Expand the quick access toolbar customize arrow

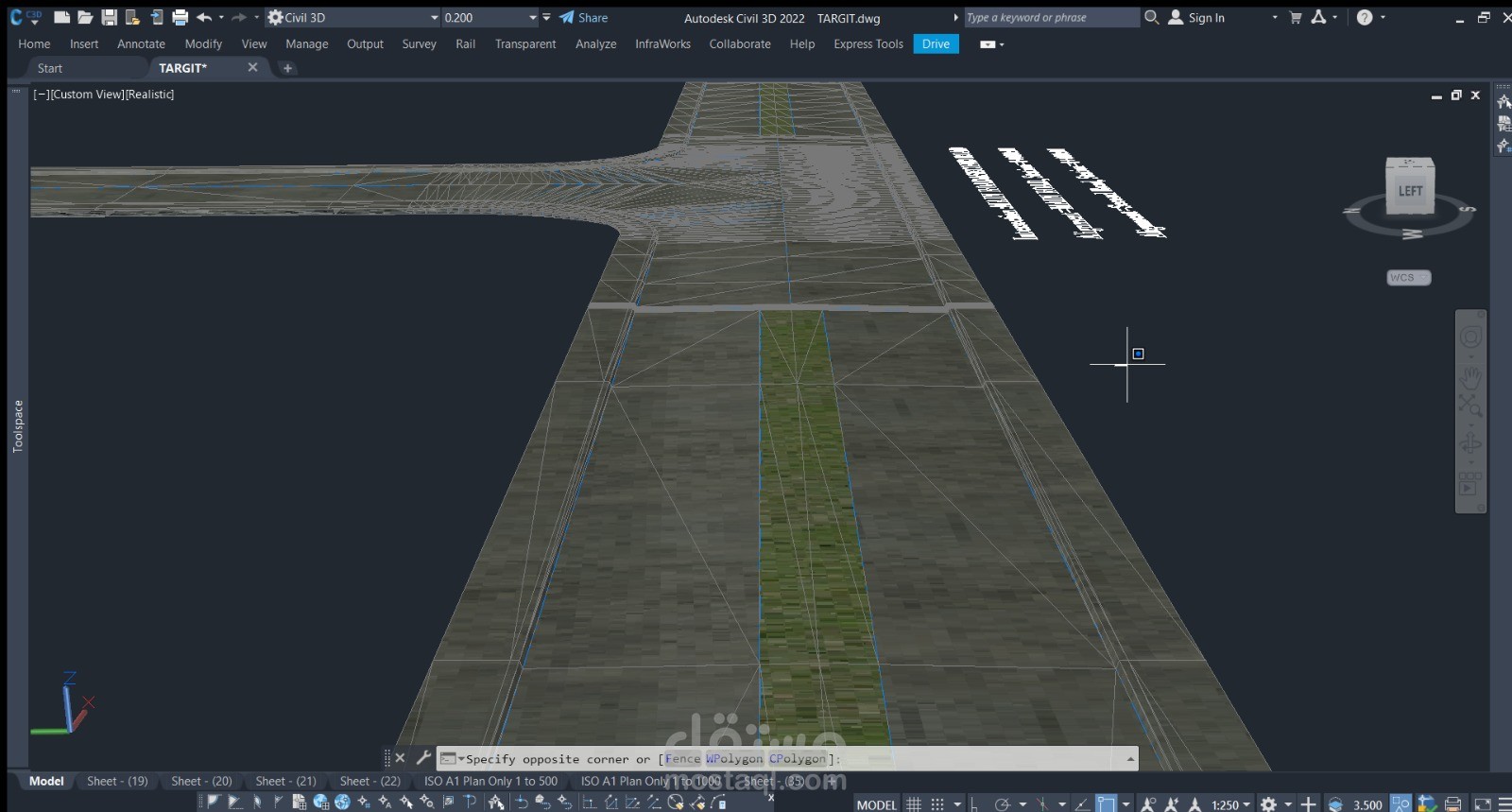pyautogui.click(x=546, y=17)
